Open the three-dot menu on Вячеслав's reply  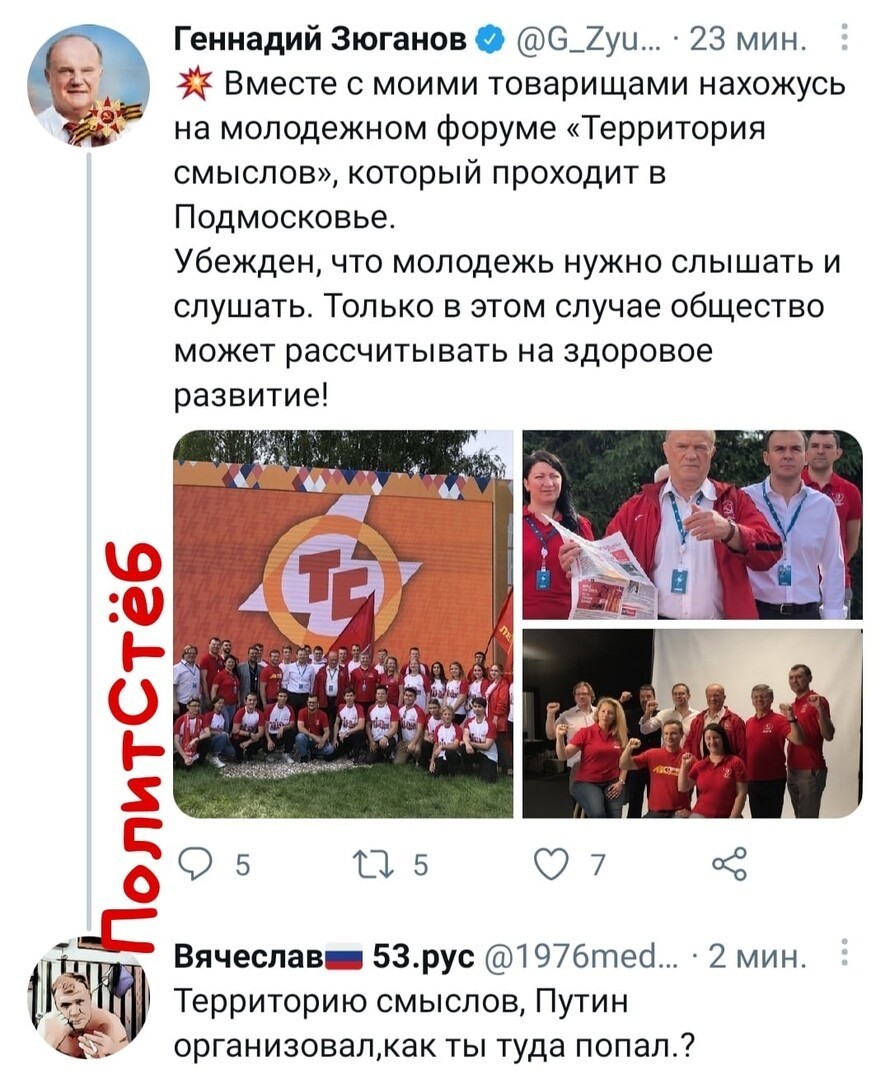[845, 955]
